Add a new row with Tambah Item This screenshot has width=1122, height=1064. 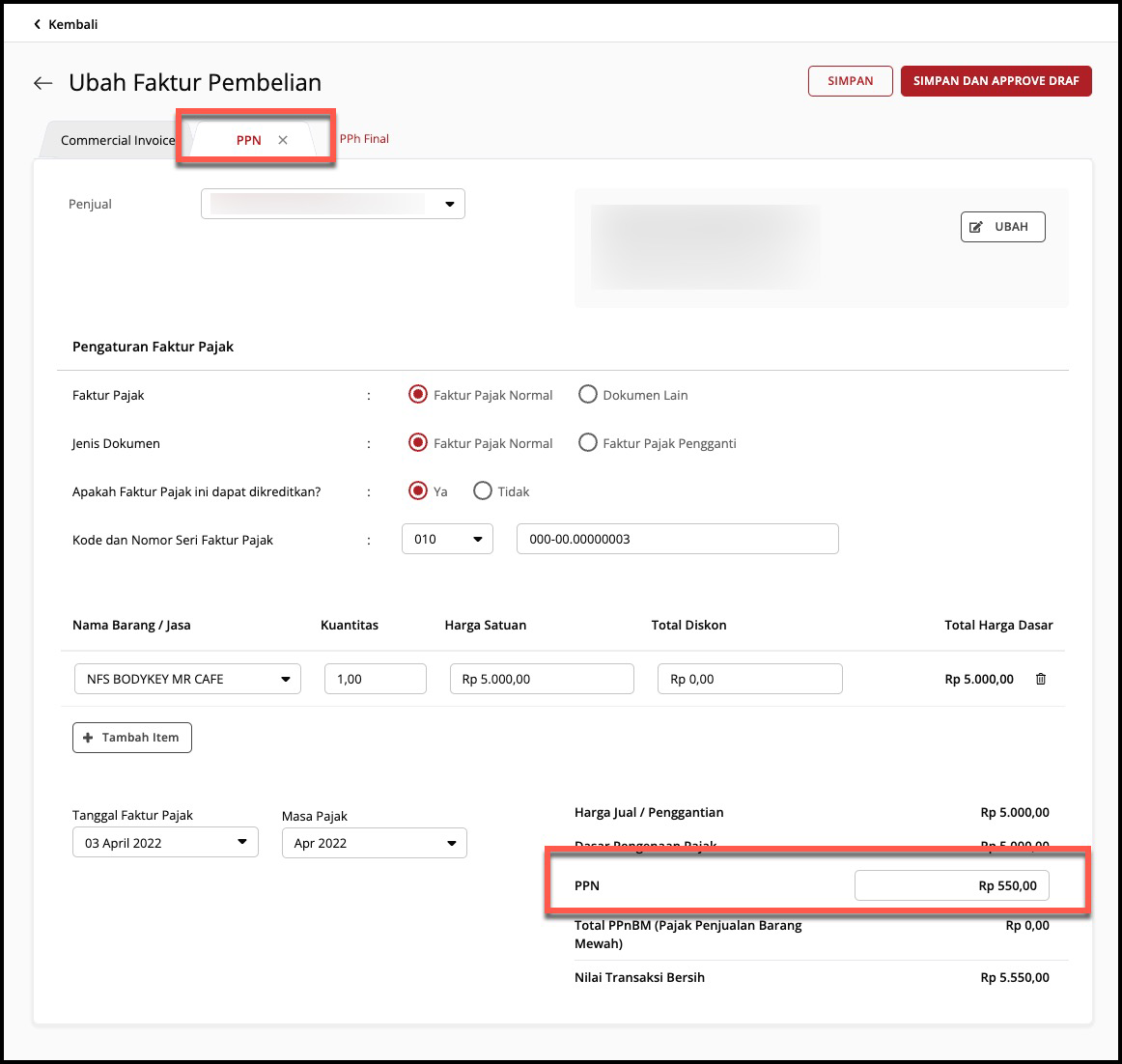click(x=132, y=737)
